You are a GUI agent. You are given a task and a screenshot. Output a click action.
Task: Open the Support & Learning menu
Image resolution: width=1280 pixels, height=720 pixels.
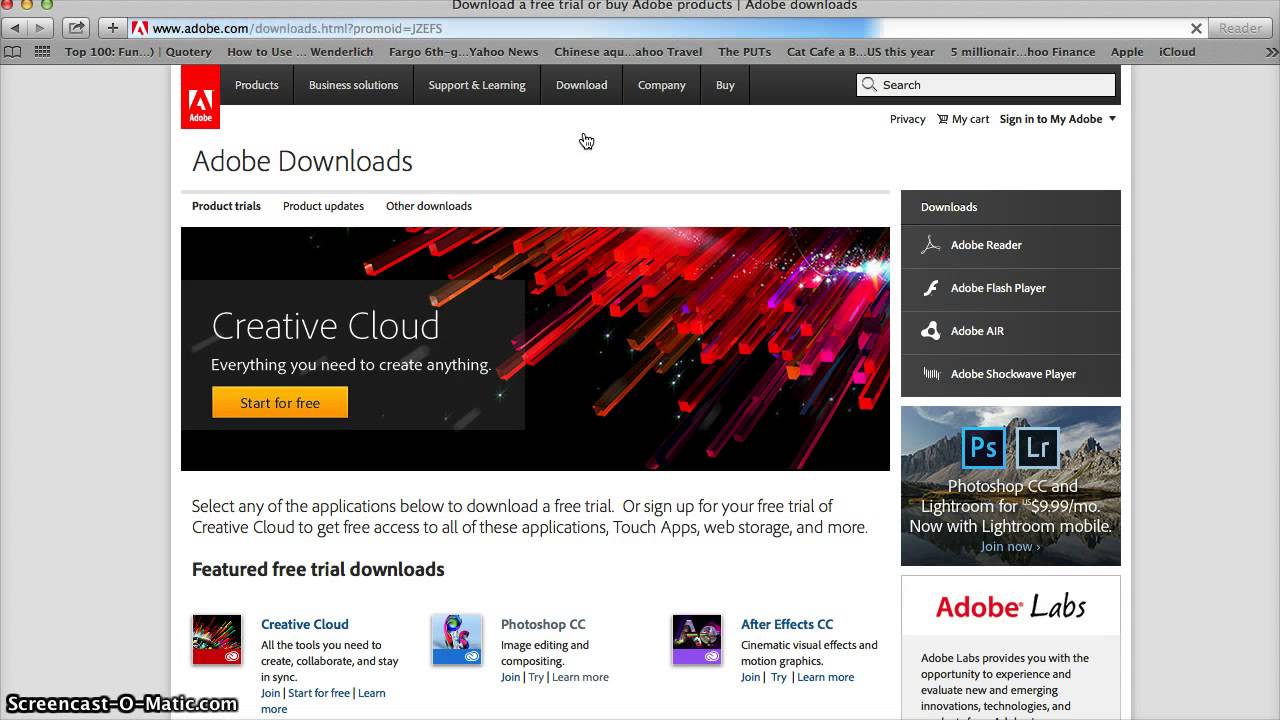pos(477,85)
